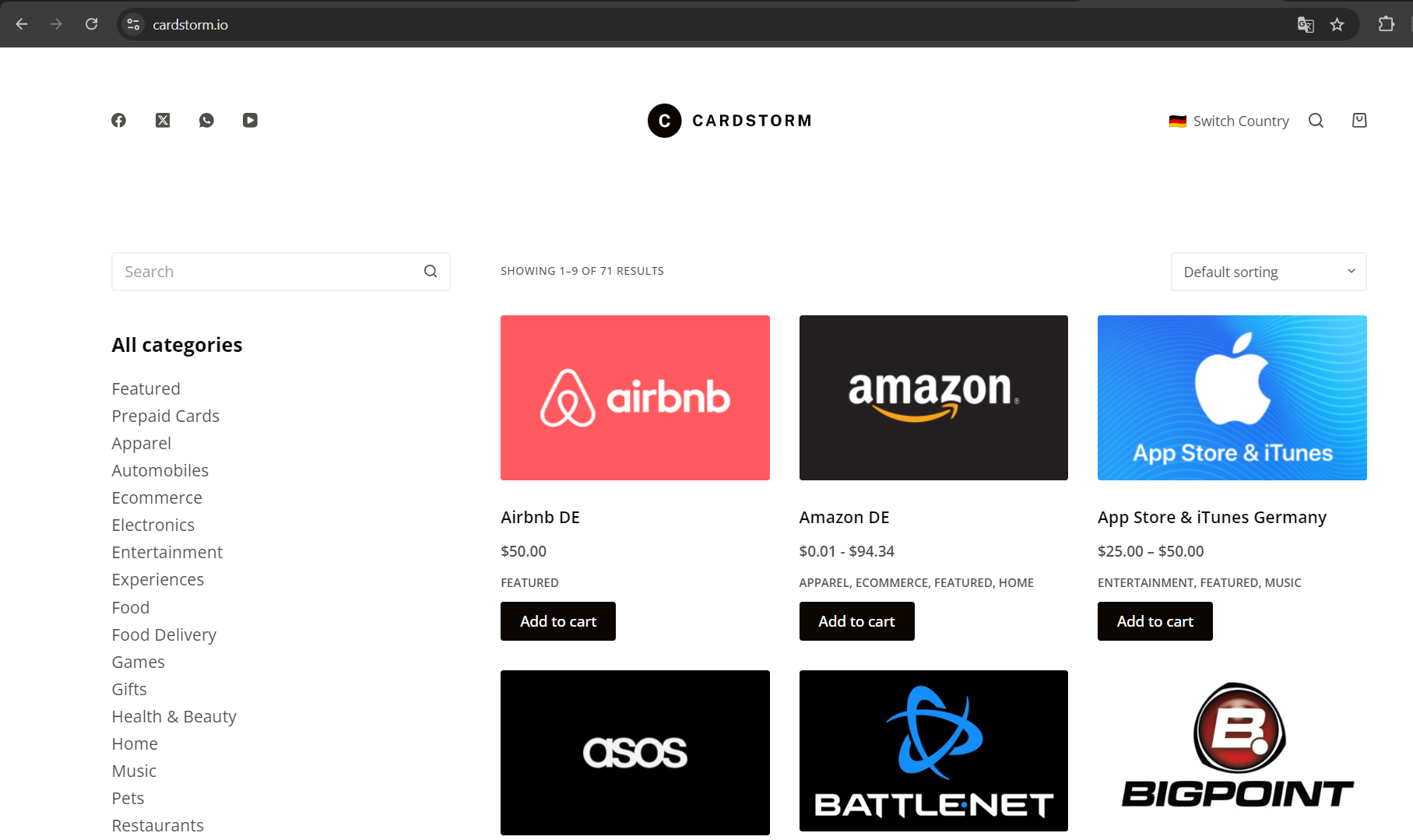
Task: Open the Battle.net product image
Action: (933, 751)
